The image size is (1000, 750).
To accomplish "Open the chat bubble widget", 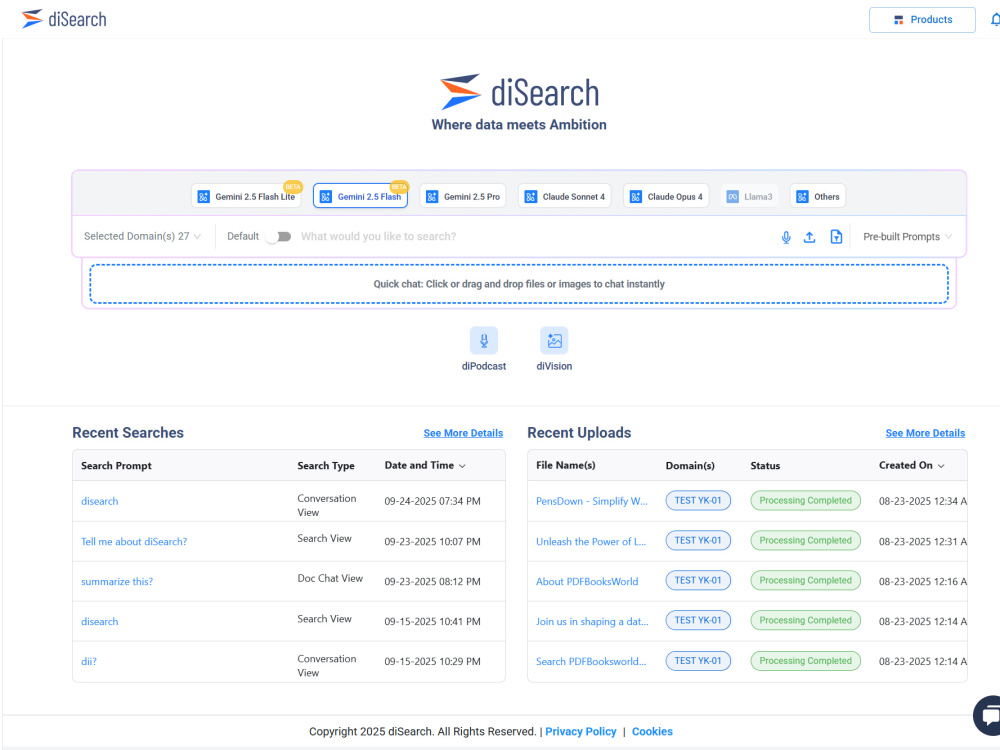I will [x=988, y=716].
